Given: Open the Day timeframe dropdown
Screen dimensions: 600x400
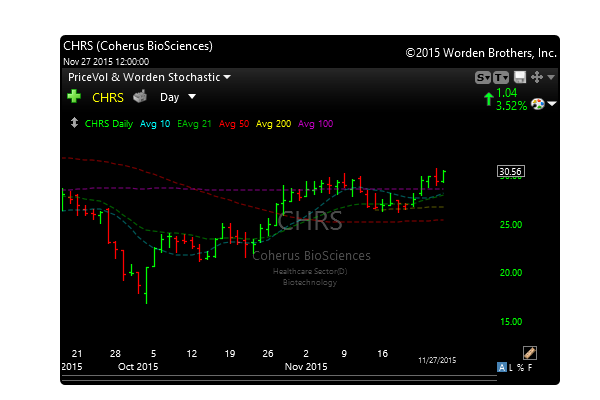Looking at the screenshot, I should (x=178, y=97).
